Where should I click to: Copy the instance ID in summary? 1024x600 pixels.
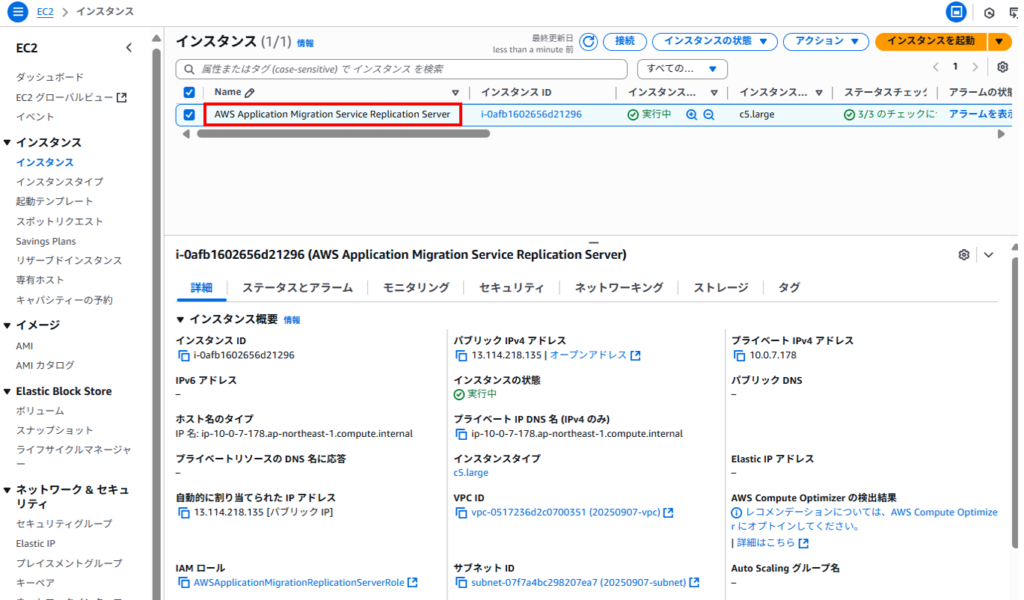tap(184, 356)
